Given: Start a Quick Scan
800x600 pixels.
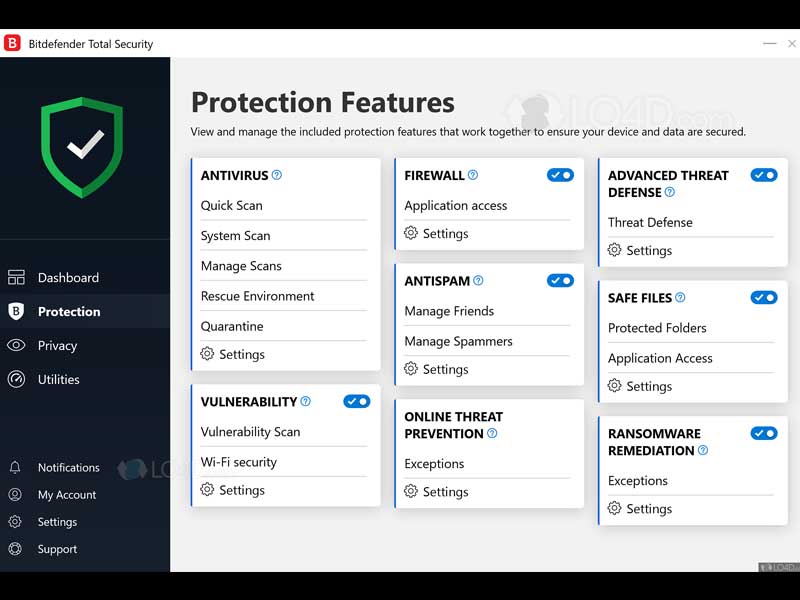Looking at the screenshot, I should pos(231,206).
